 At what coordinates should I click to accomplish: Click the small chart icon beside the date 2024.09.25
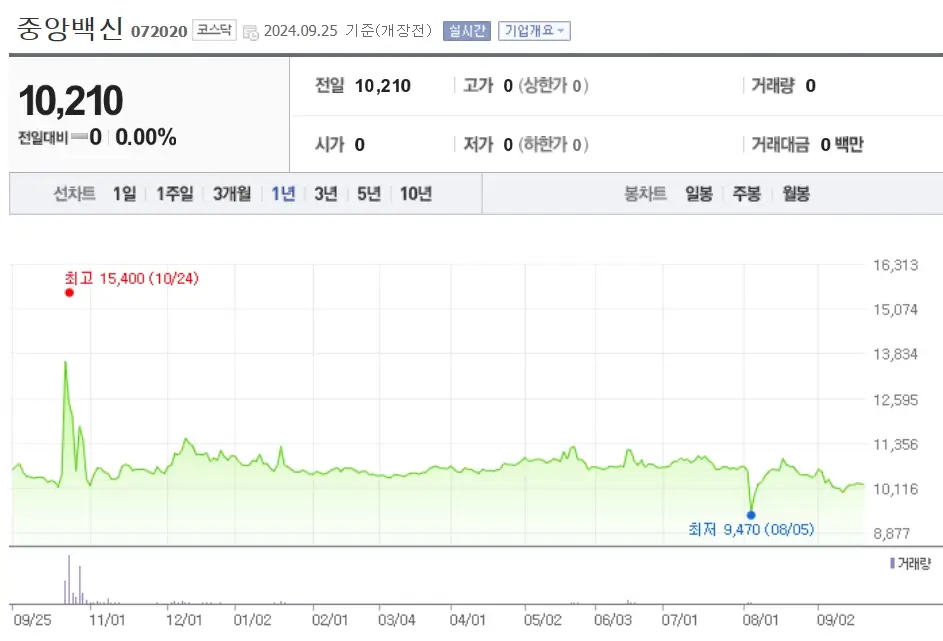(x=252, y=30)
